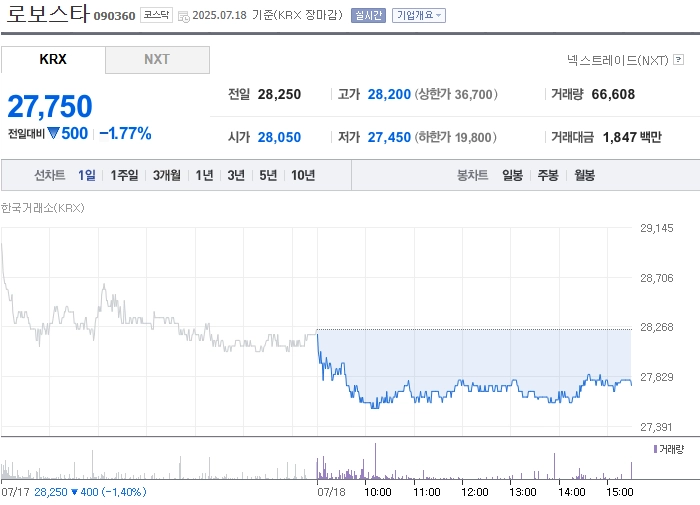Click the NXT help question-mark icon
The width and height of the screenshot is (700, 505).
pos(679,59)
